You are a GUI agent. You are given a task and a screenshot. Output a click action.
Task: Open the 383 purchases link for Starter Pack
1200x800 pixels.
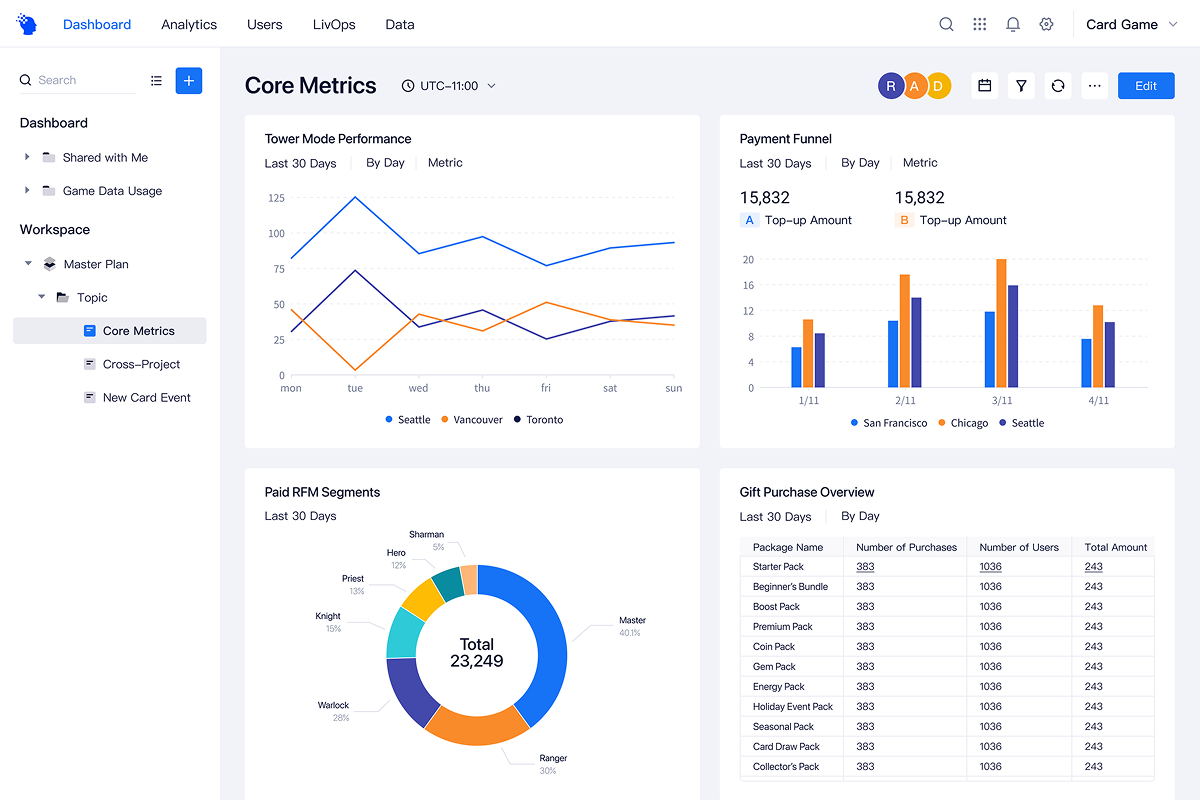[862, 566]
